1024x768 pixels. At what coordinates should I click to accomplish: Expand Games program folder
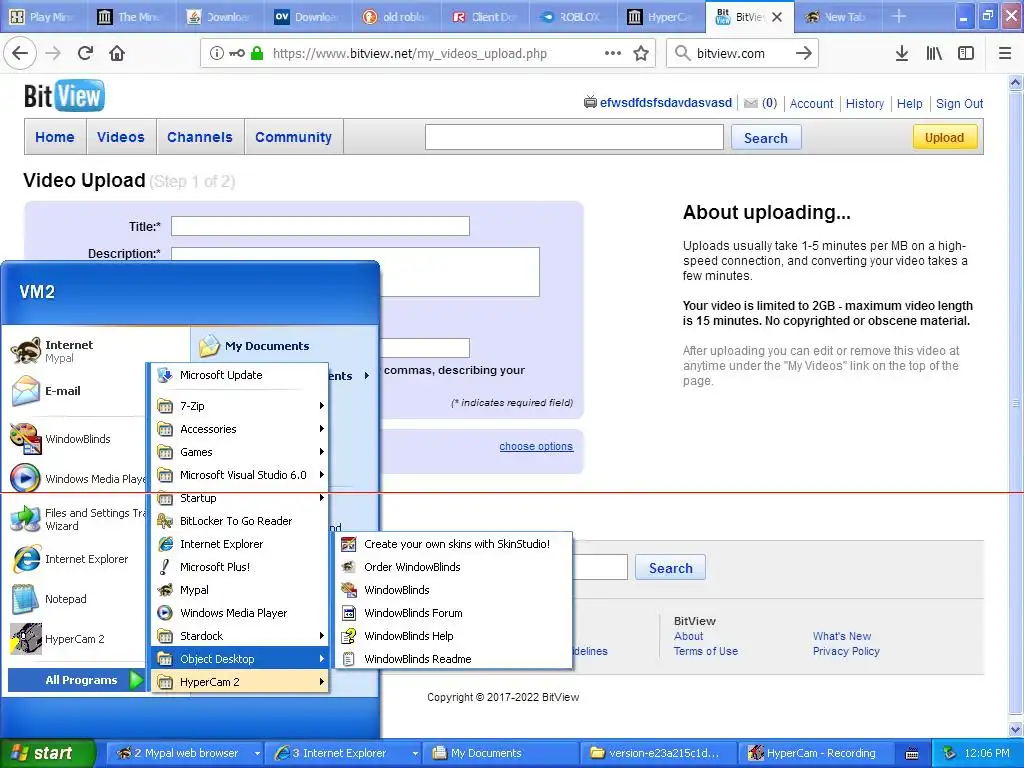pyautogui.click(x=240, y=452)
